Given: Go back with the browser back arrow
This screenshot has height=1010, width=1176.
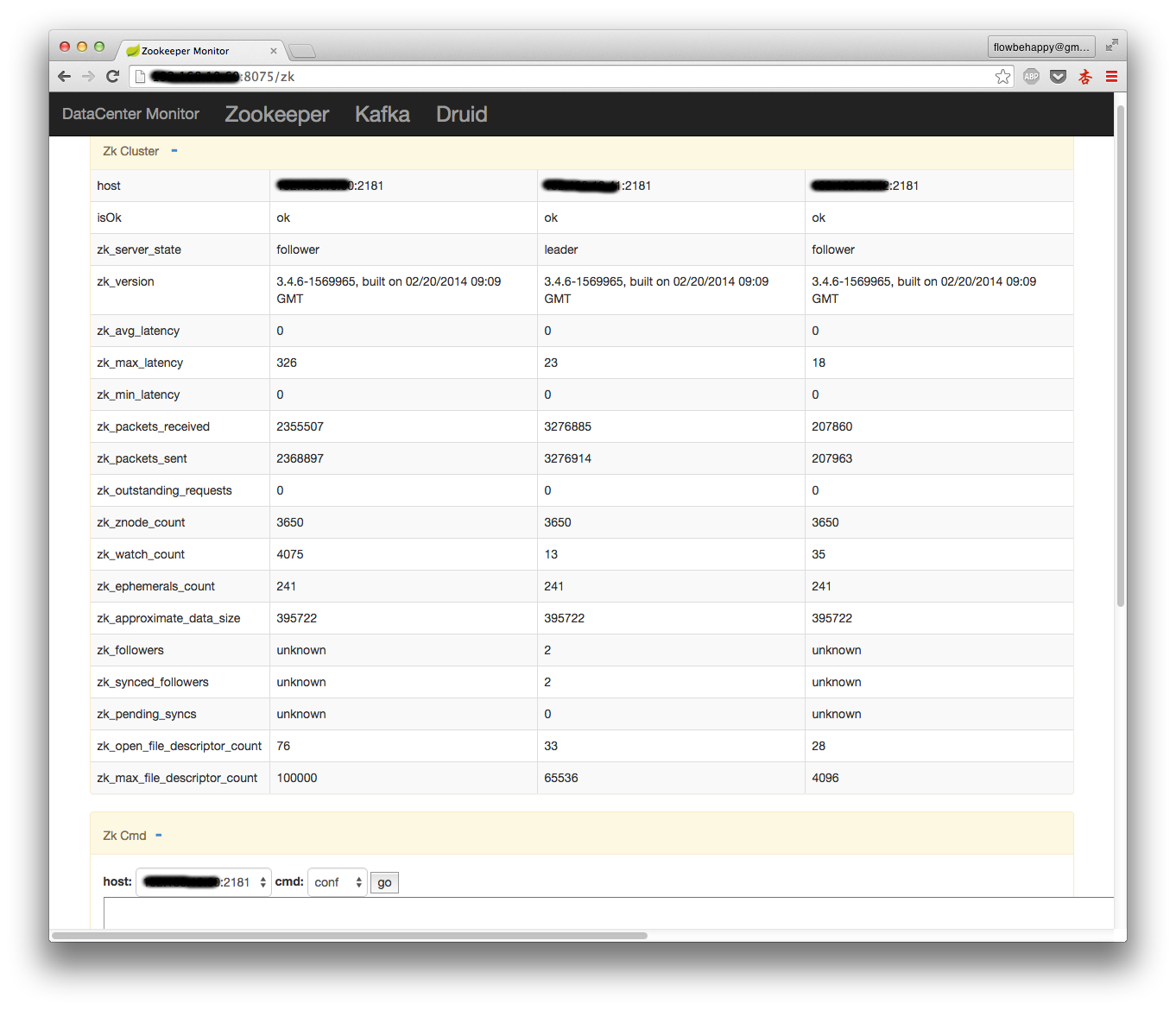Looking at the screenshot, I should click(64, 76).
